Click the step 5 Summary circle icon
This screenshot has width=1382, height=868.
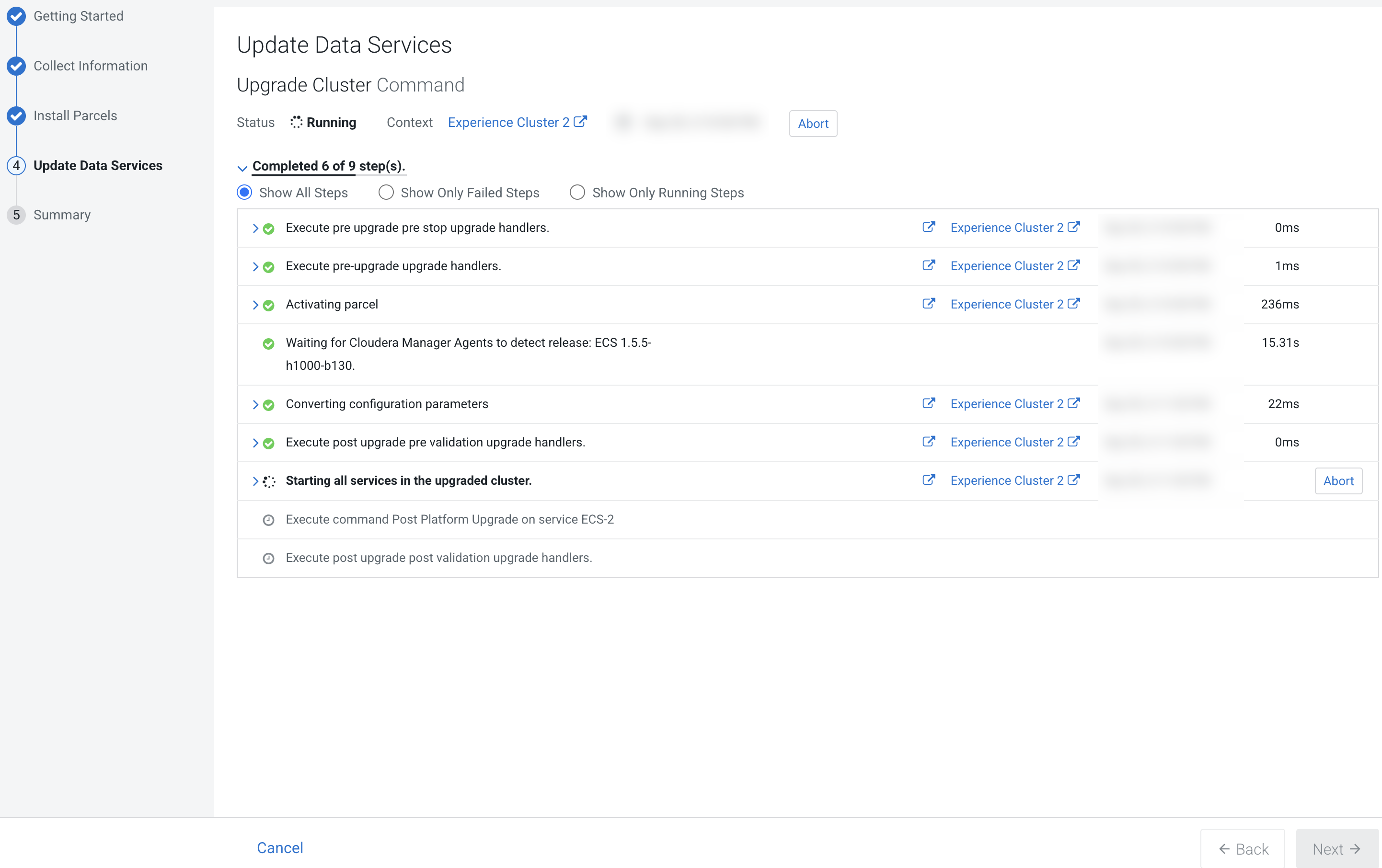click(x=16, y=215)
